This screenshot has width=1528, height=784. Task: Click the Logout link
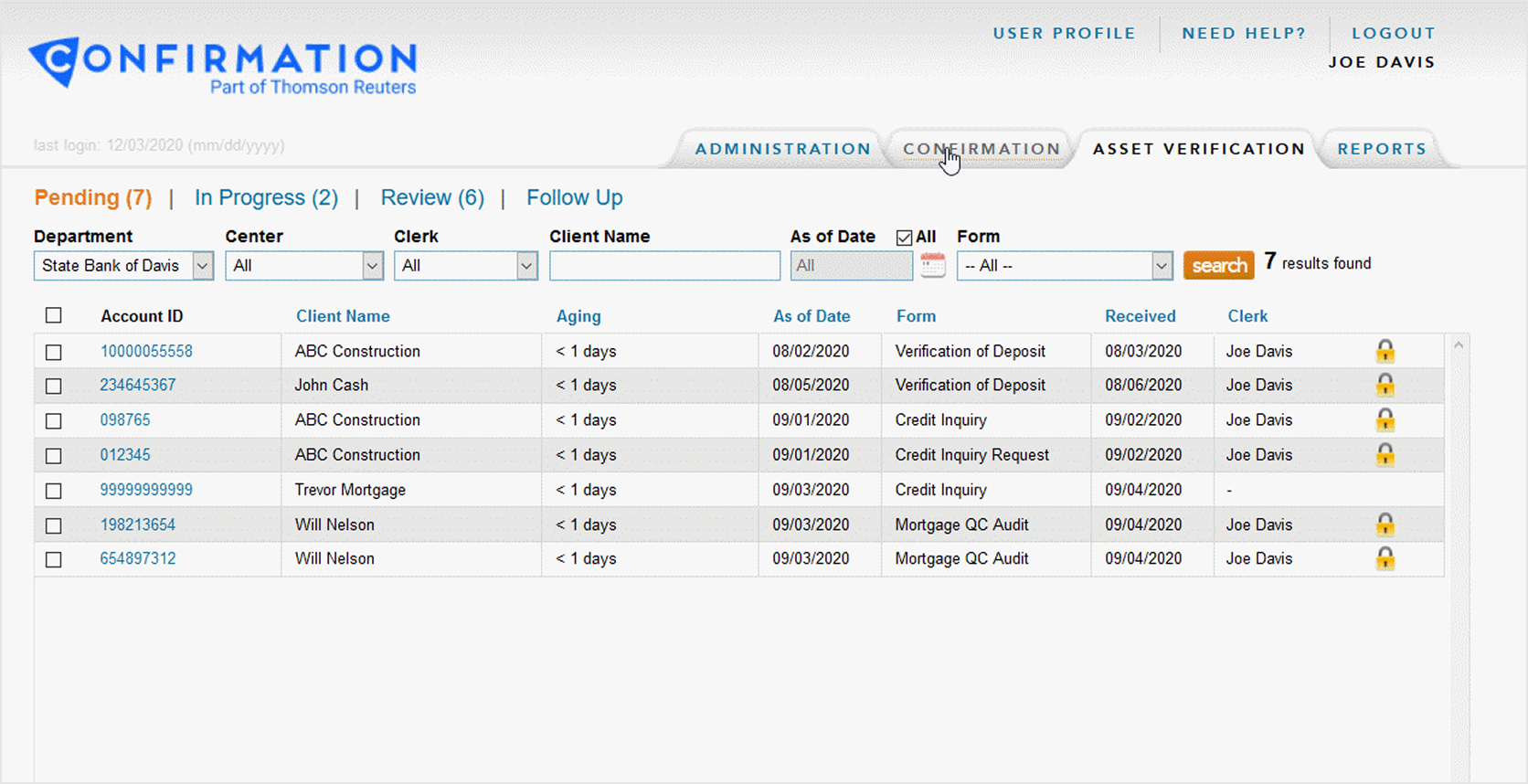point(1394,33)
